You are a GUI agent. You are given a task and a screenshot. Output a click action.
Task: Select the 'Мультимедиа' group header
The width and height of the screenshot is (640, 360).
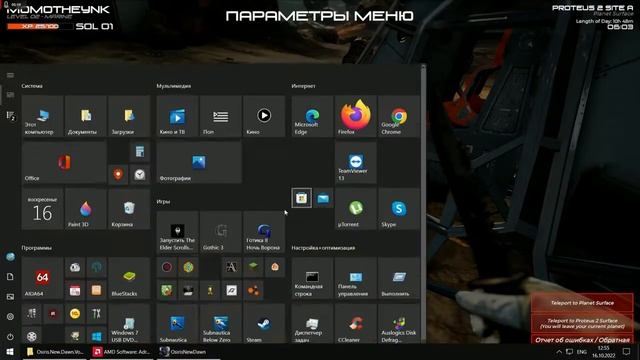click(173, 86)
